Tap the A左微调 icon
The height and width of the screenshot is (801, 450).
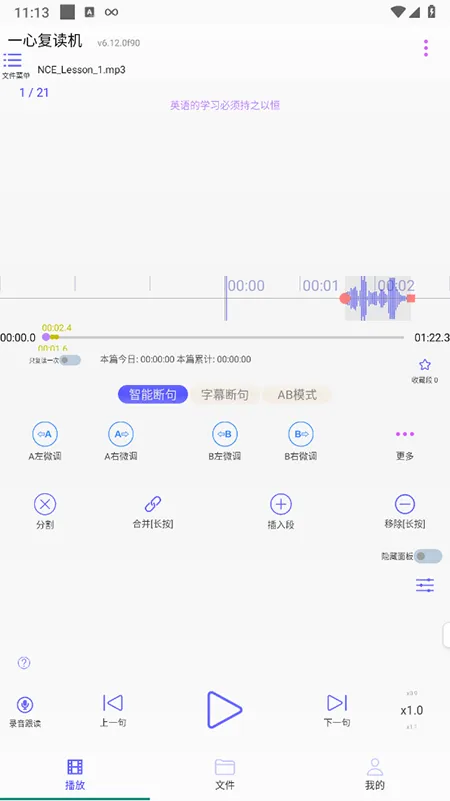click(x=45, y=434)
